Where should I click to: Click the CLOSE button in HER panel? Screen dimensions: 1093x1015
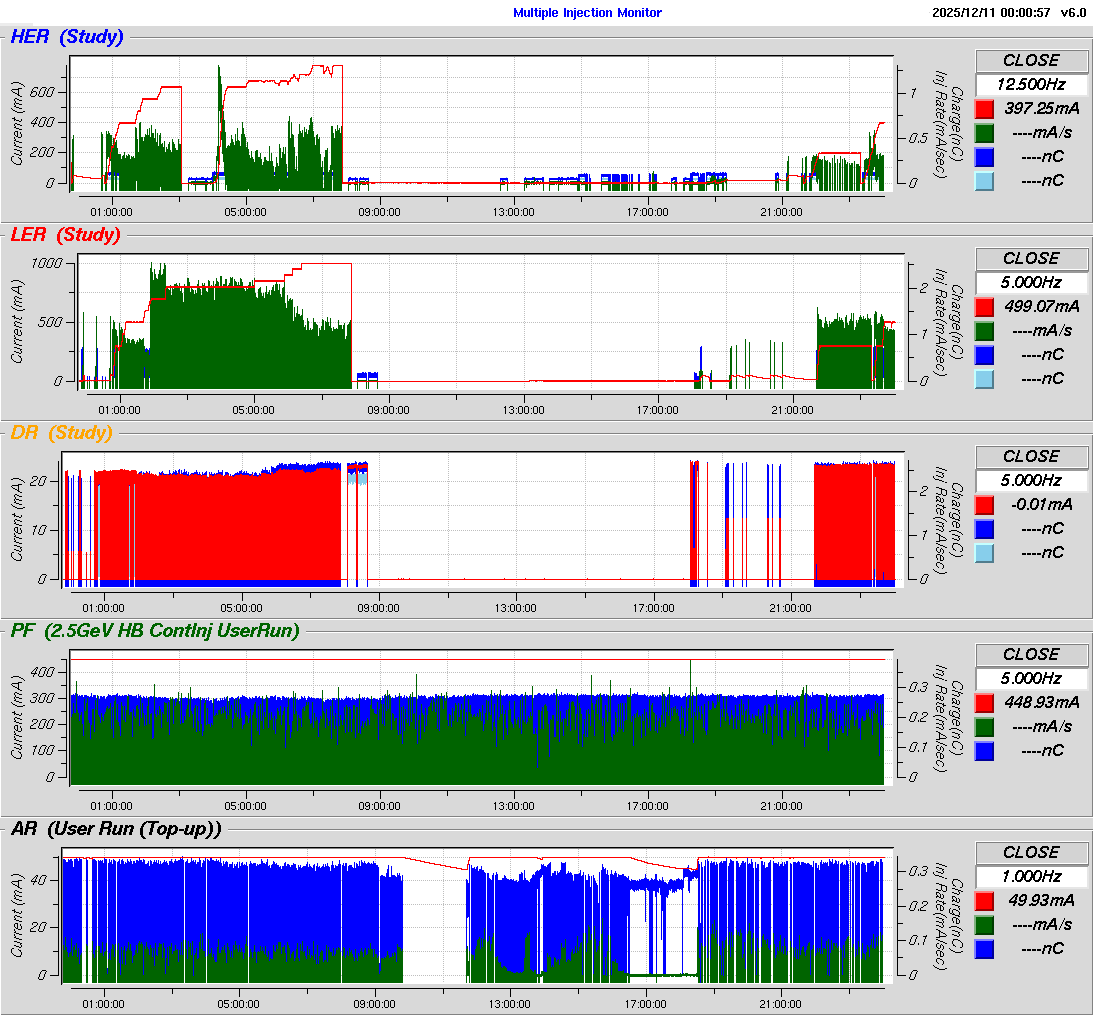(x=1030, y=60)
